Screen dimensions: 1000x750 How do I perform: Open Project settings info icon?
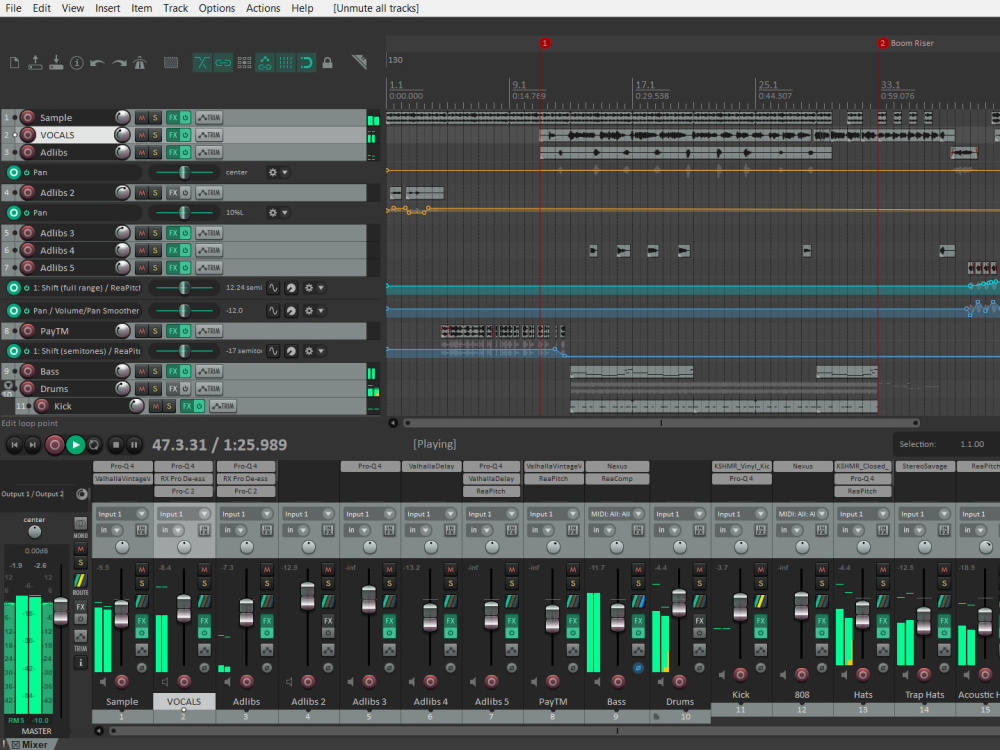coord(77,62)
